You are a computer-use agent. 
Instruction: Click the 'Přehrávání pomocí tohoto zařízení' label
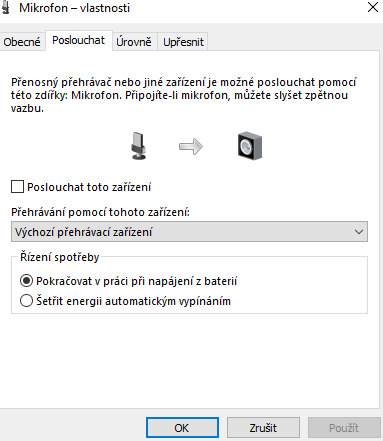(100, 212)
